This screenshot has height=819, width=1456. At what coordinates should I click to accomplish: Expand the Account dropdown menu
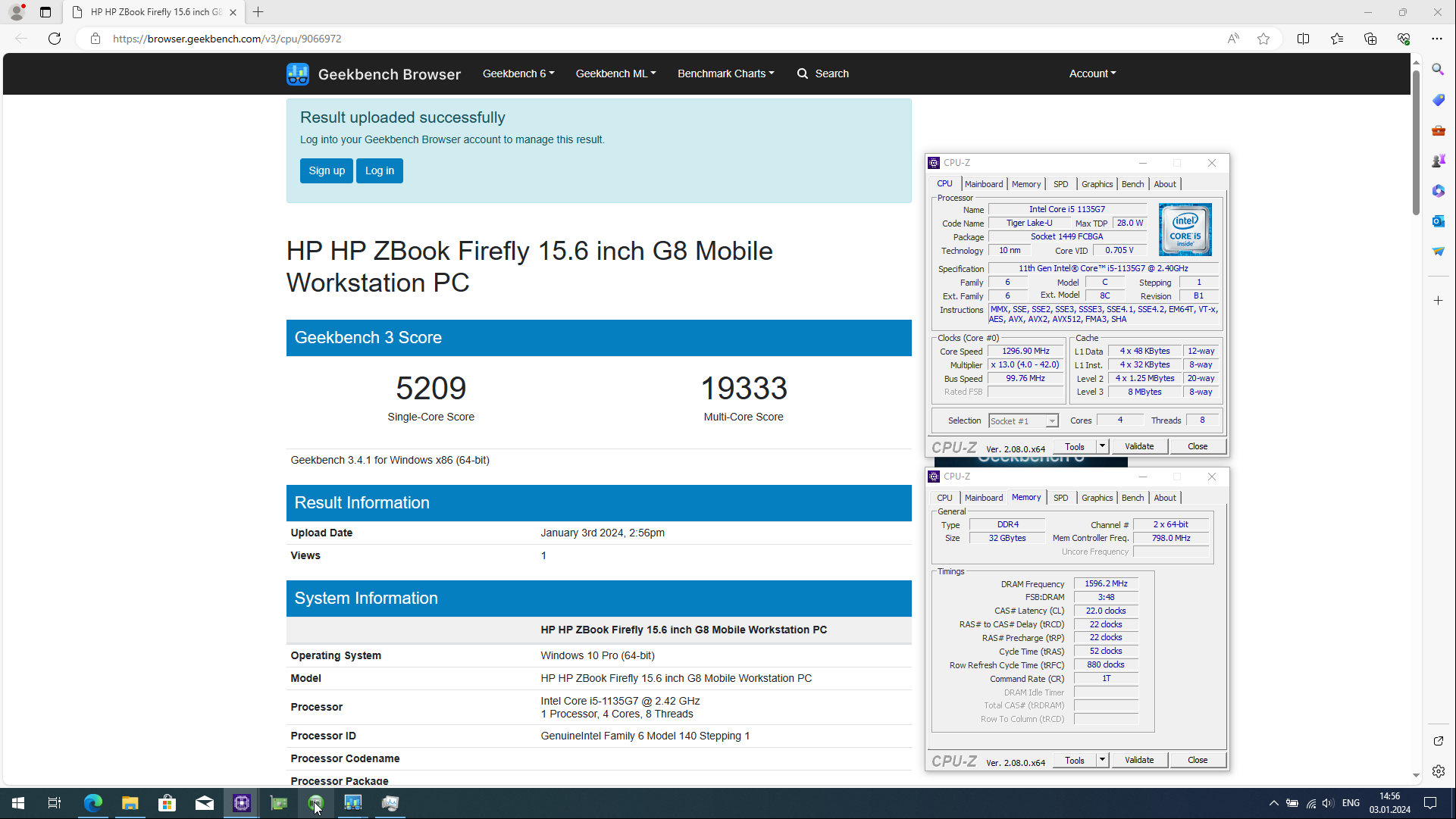point(1092,73)
